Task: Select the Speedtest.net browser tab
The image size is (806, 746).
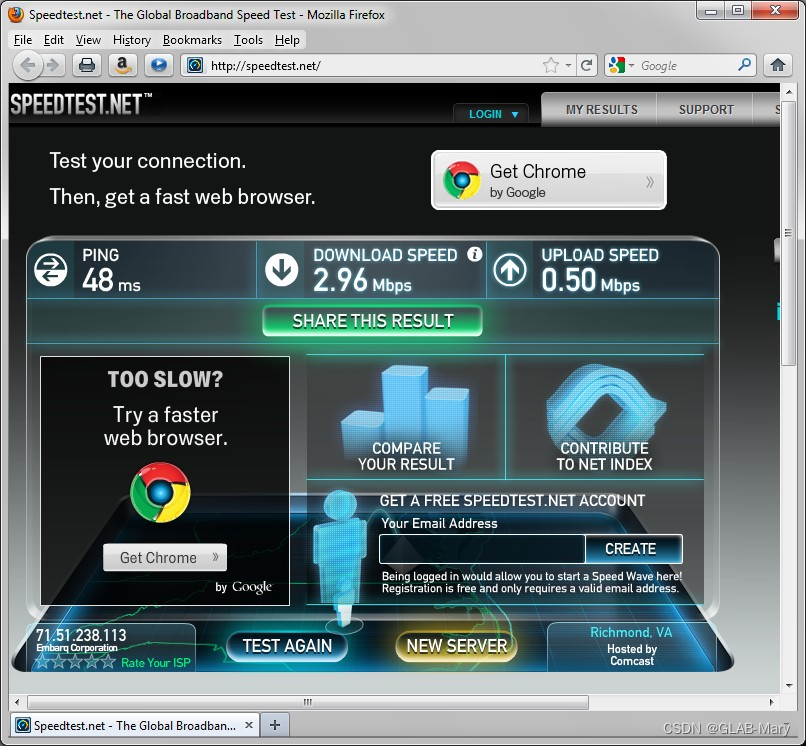Action: coord(135,725)
